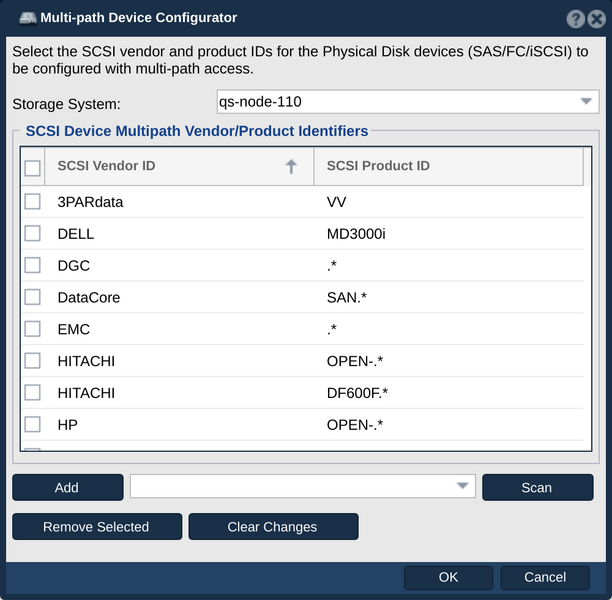Select the 3PARdata vendor text
612x600 pixels.
point(90,202)
